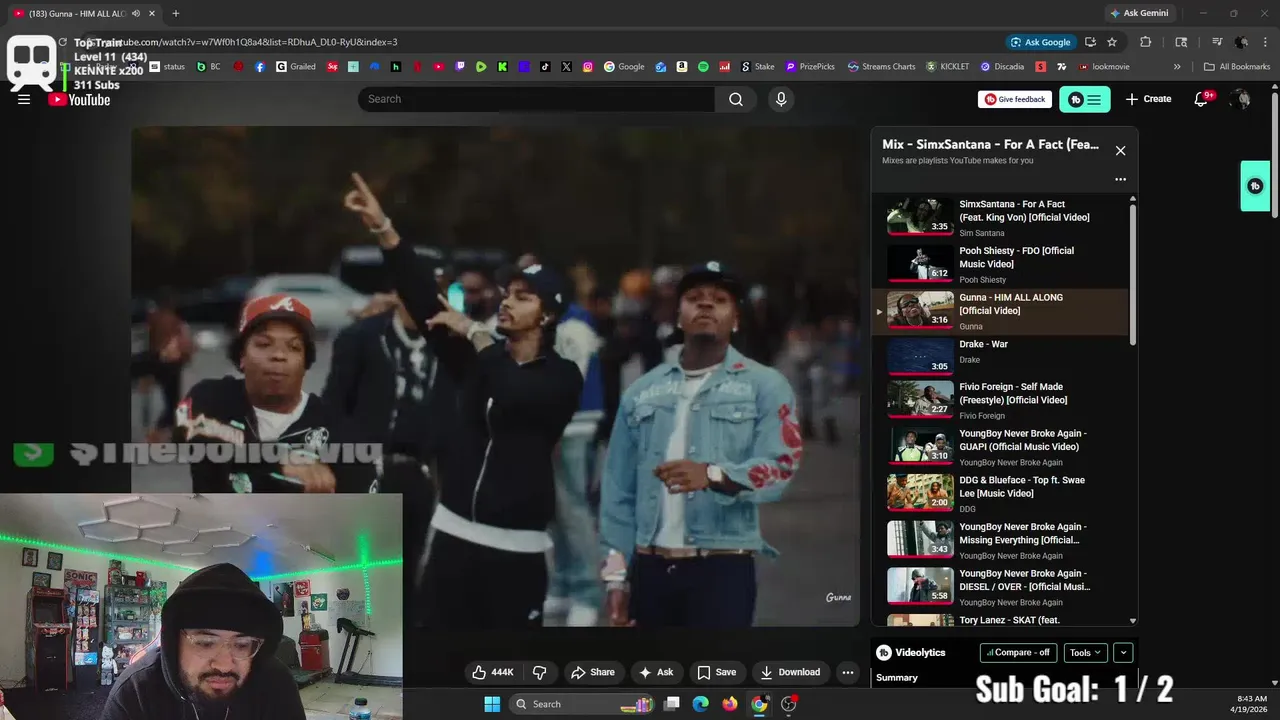Image resolution: width=1280 pixels, height=720 pixels.
Task: Collapse Videolytics panel with chevron button
Action: click(1123, 653)
